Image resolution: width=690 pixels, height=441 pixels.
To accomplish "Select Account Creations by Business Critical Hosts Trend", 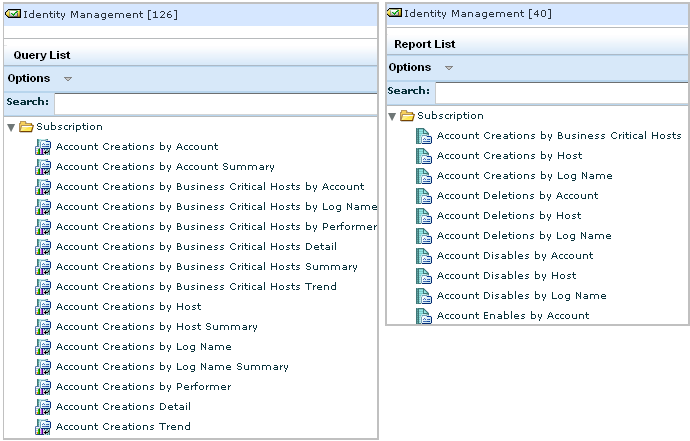I will [x=196, y=287].
